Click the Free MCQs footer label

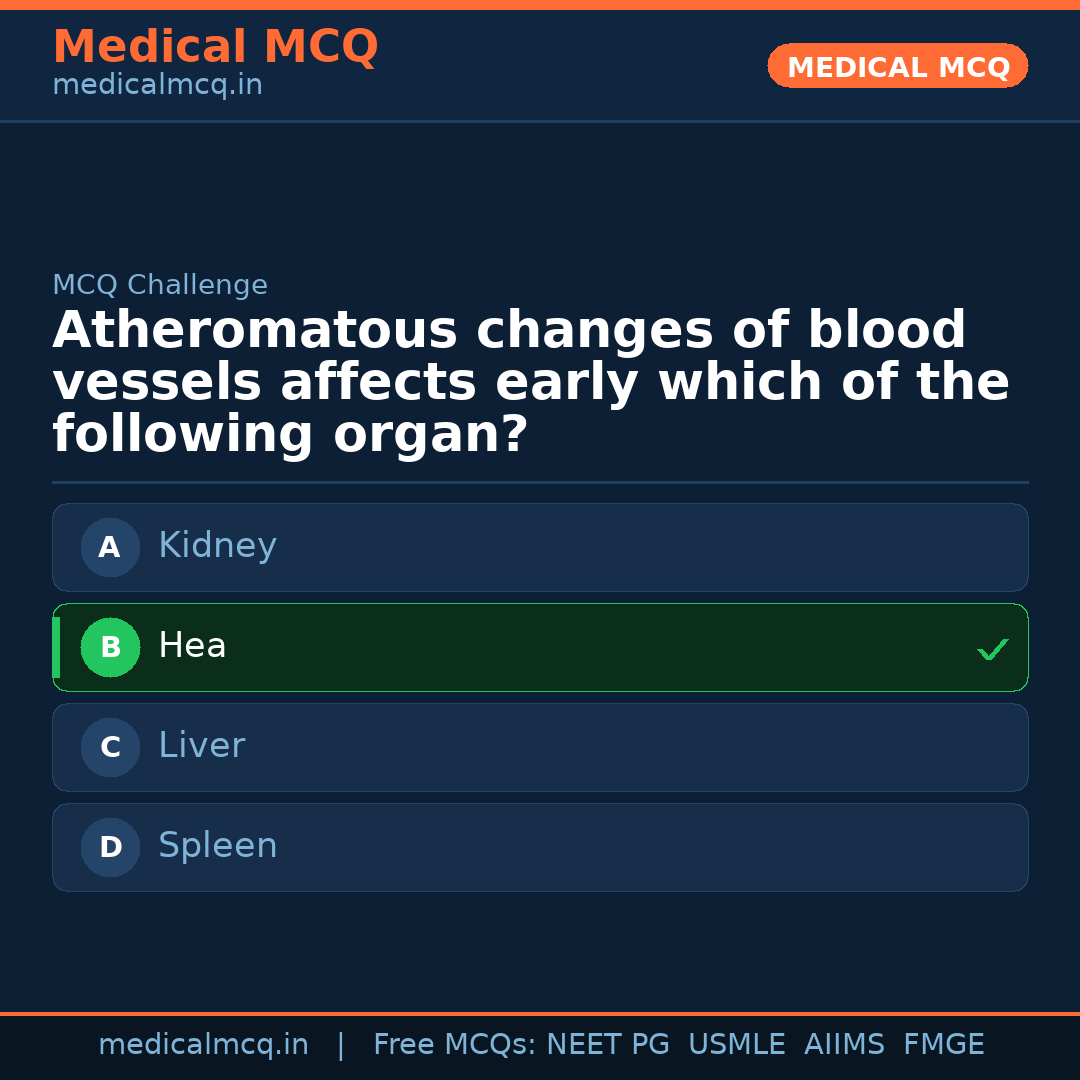454,1045
